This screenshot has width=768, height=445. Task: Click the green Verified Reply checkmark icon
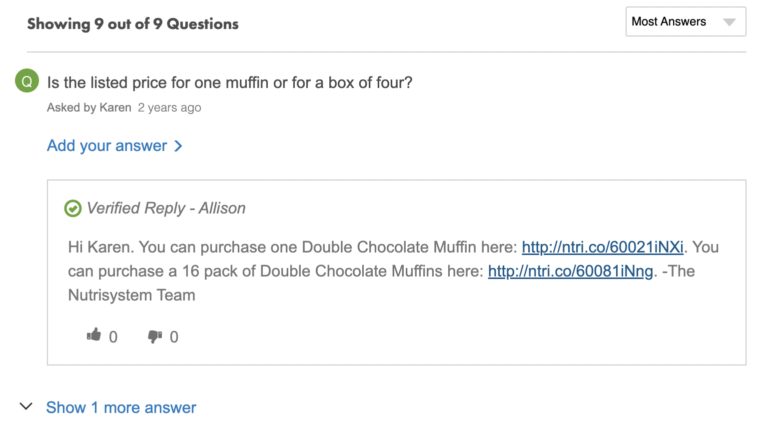(73, 208)
